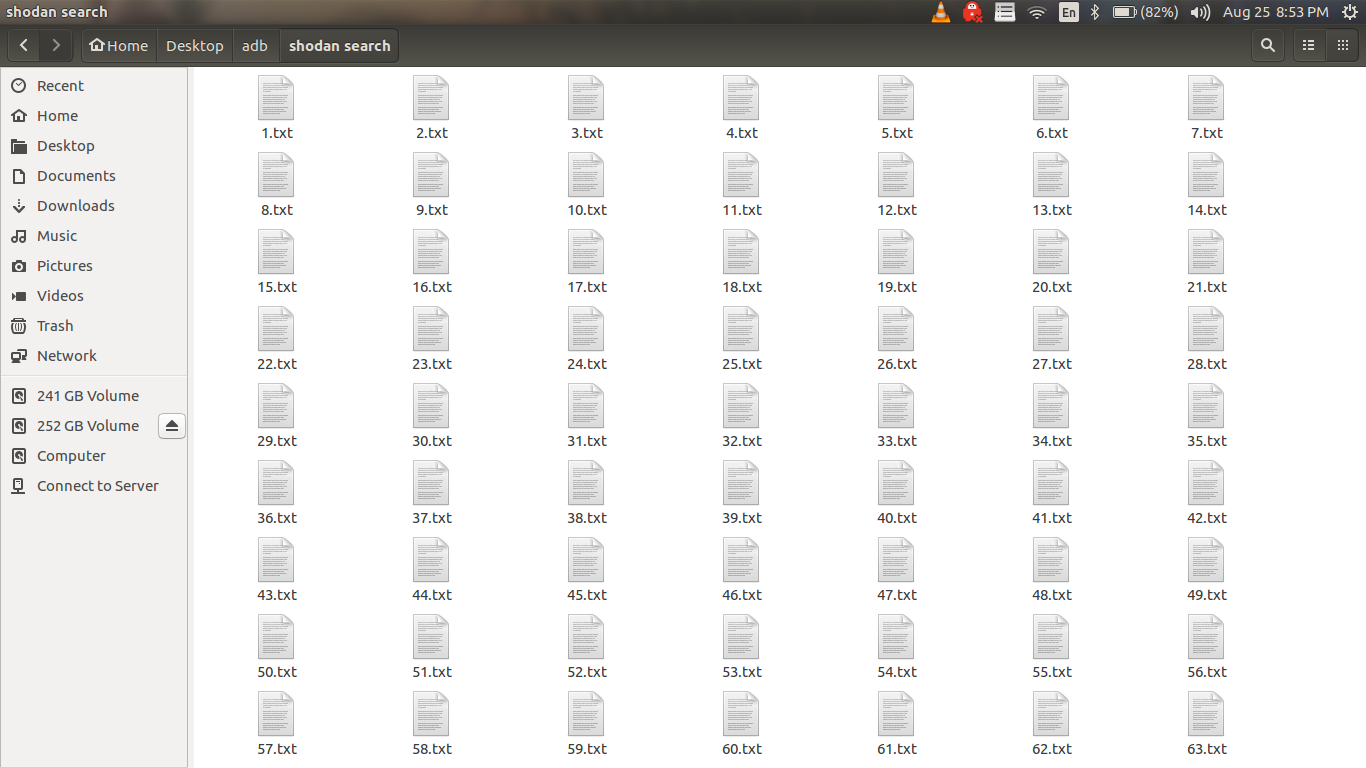Click the file name label 61.txt
Image resolution: width=1366 pixels, height=768 pixels.
(896, 749)
